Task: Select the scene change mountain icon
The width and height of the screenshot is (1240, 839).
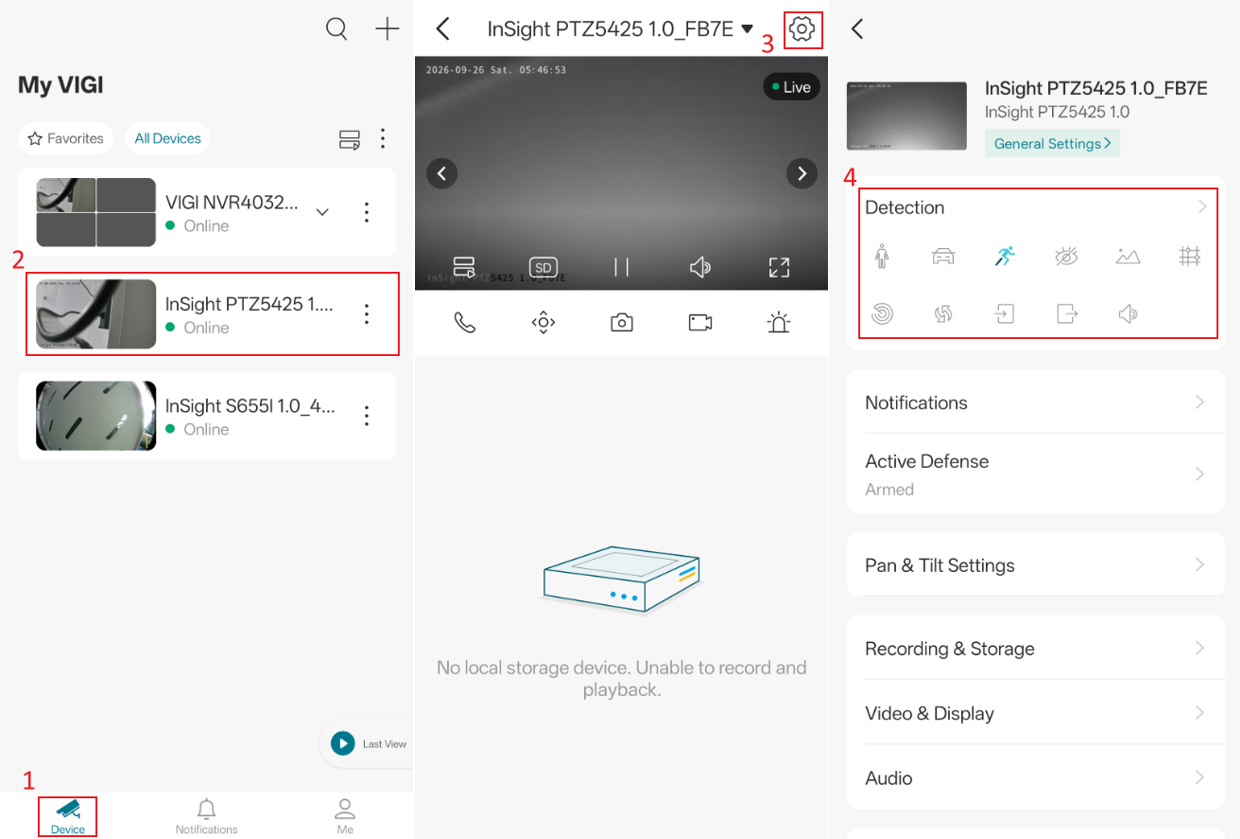Action: (x=1128, y=256)
